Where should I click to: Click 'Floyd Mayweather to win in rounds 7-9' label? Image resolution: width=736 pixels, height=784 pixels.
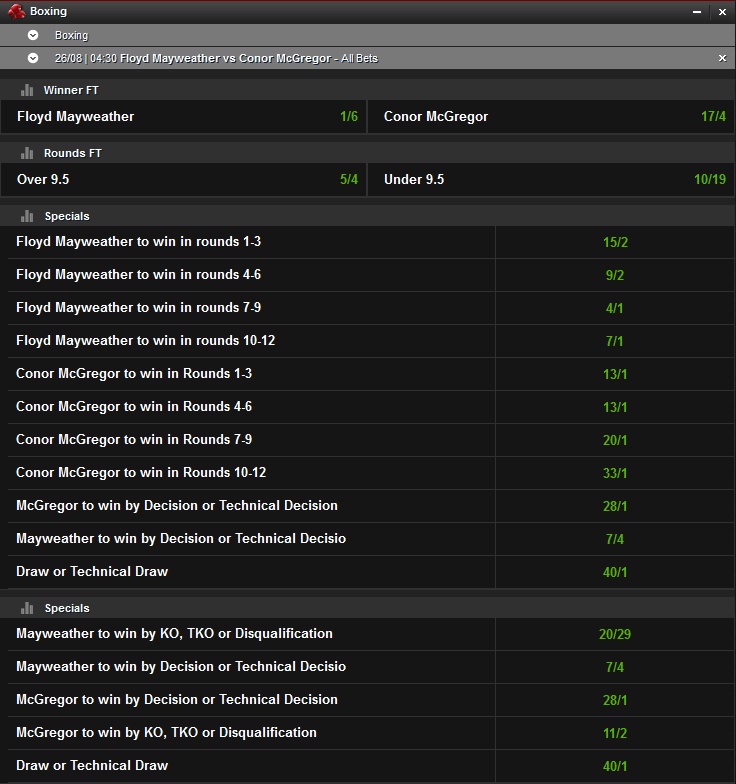[138, 308]
